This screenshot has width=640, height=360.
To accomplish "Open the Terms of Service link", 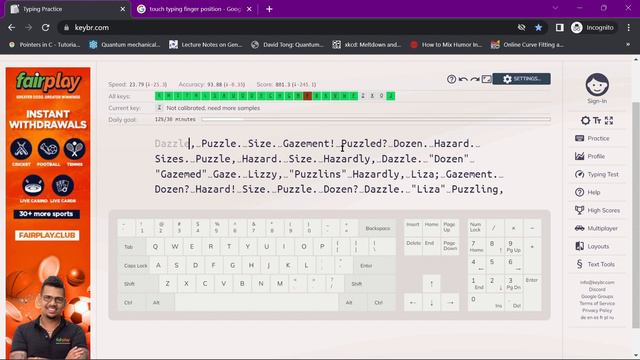I will point(597,303).
